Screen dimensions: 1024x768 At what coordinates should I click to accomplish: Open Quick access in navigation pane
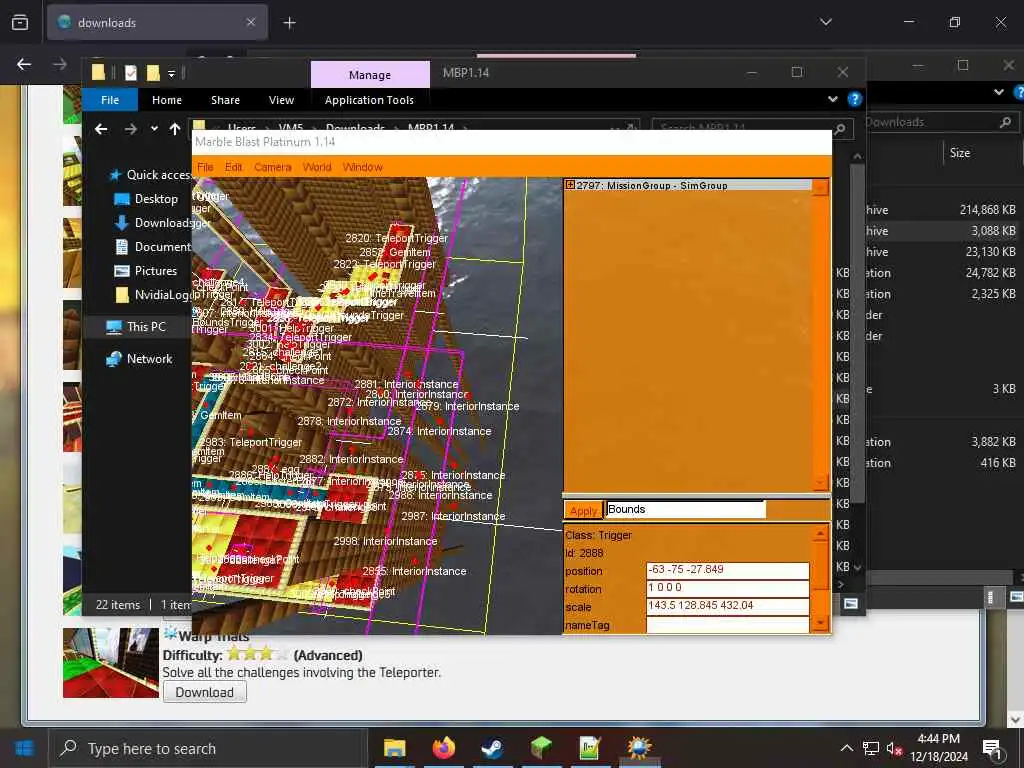coord(150,175)
